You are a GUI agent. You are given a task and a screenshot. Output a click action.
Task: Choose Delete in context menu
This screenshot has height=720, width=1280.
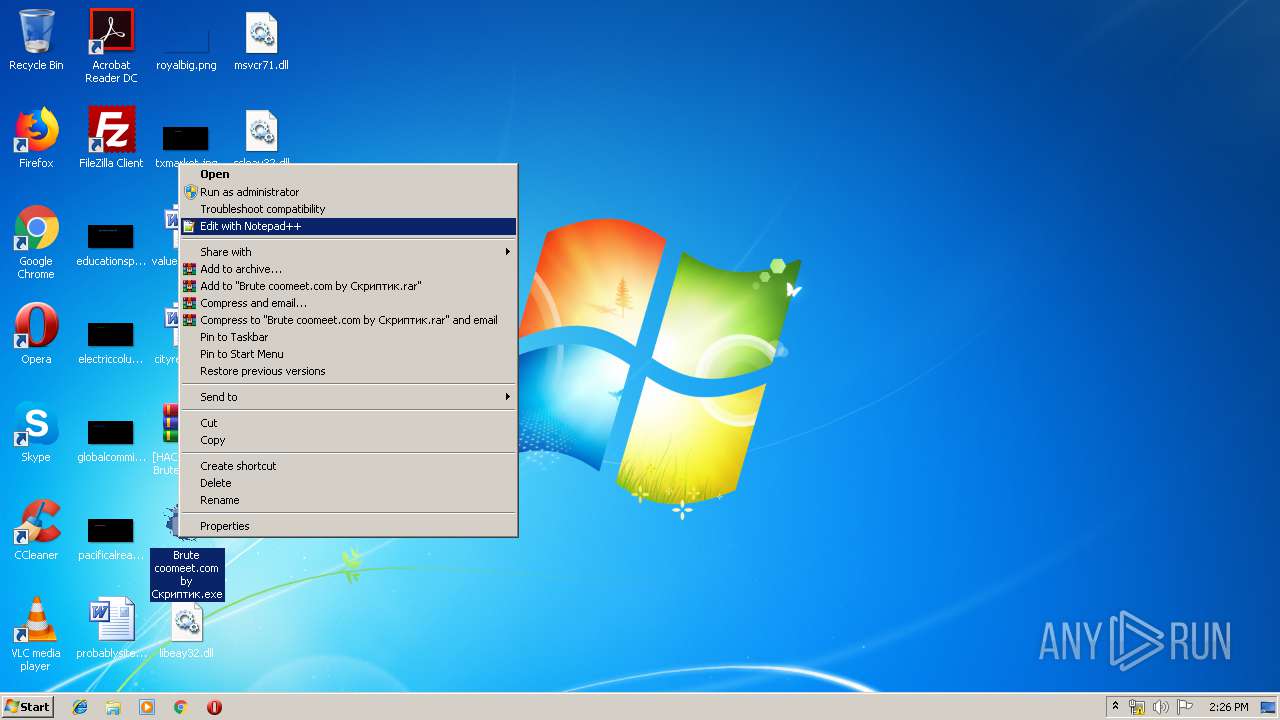(x=348, y=483)
